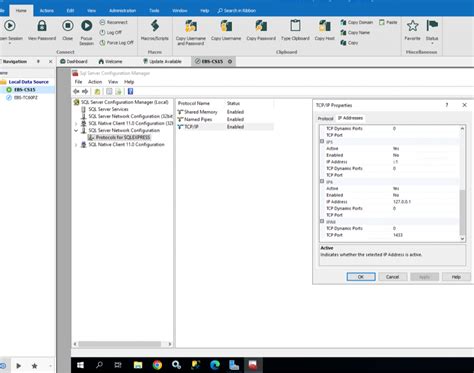Open the Tools ribbon tab
Screen dimensions: 474x373
point(154,11)
